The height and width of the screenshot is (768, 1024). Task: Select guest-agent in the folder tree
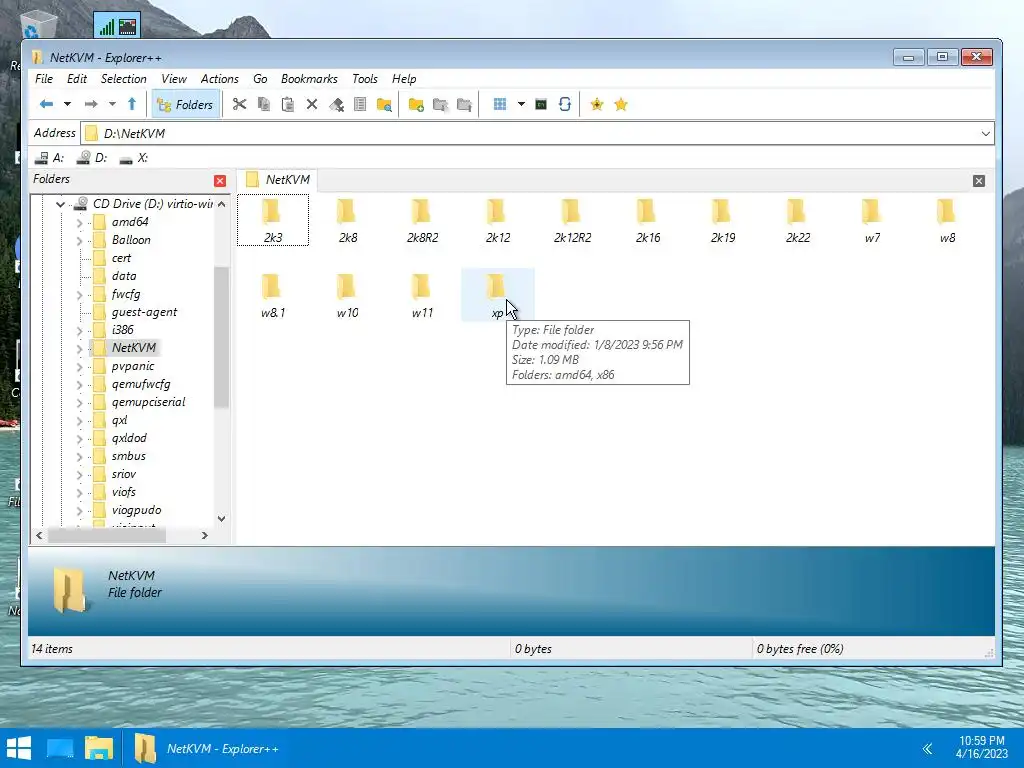click(x=144, y=312)
